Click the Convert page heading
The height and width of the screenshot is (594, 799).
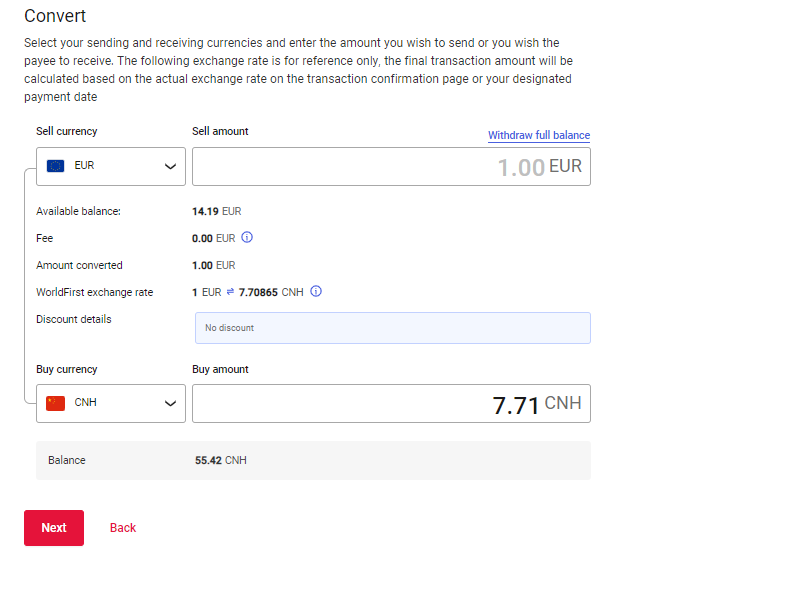(x=55, y=16)
